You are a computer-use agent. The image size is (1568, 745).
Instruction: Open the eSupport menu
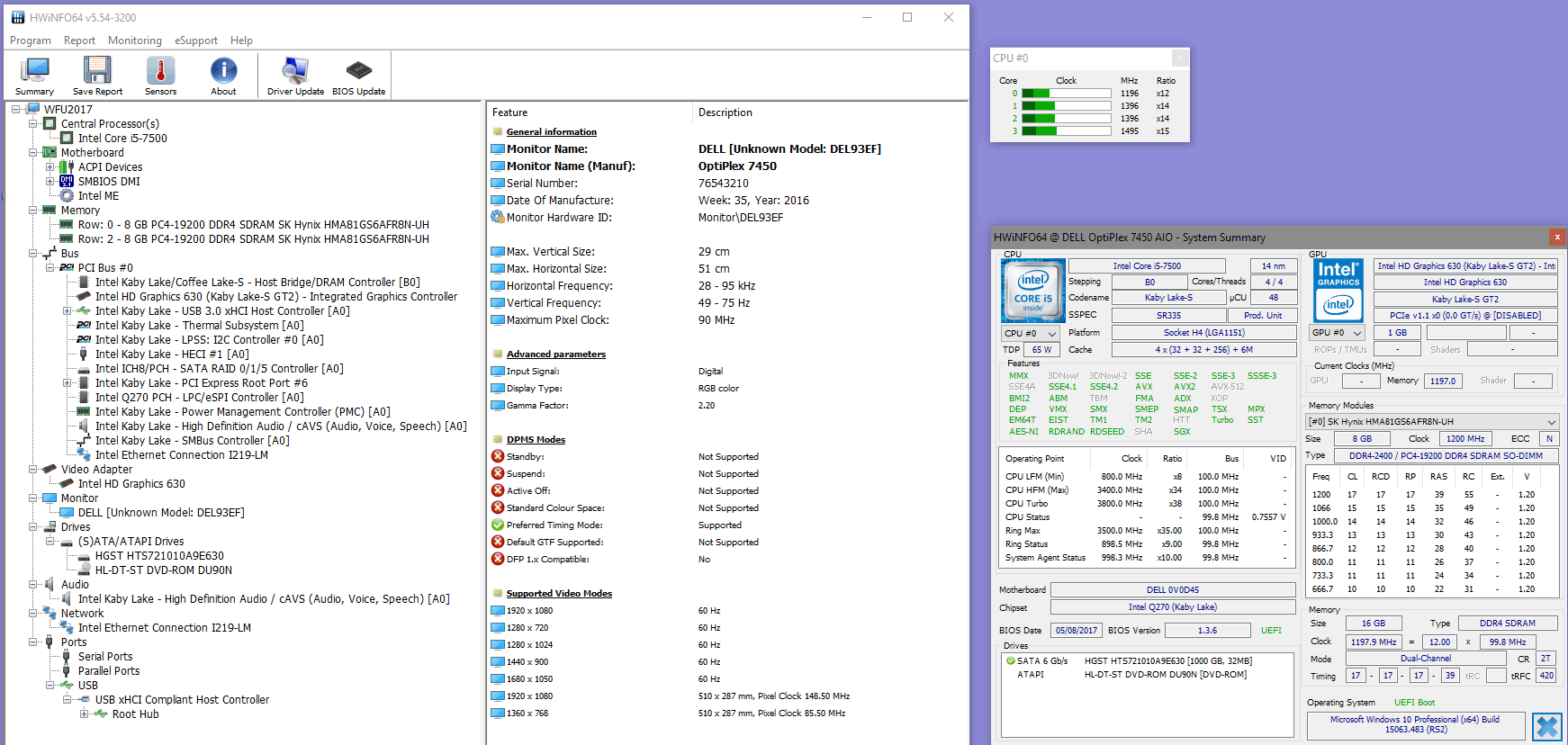196,40
